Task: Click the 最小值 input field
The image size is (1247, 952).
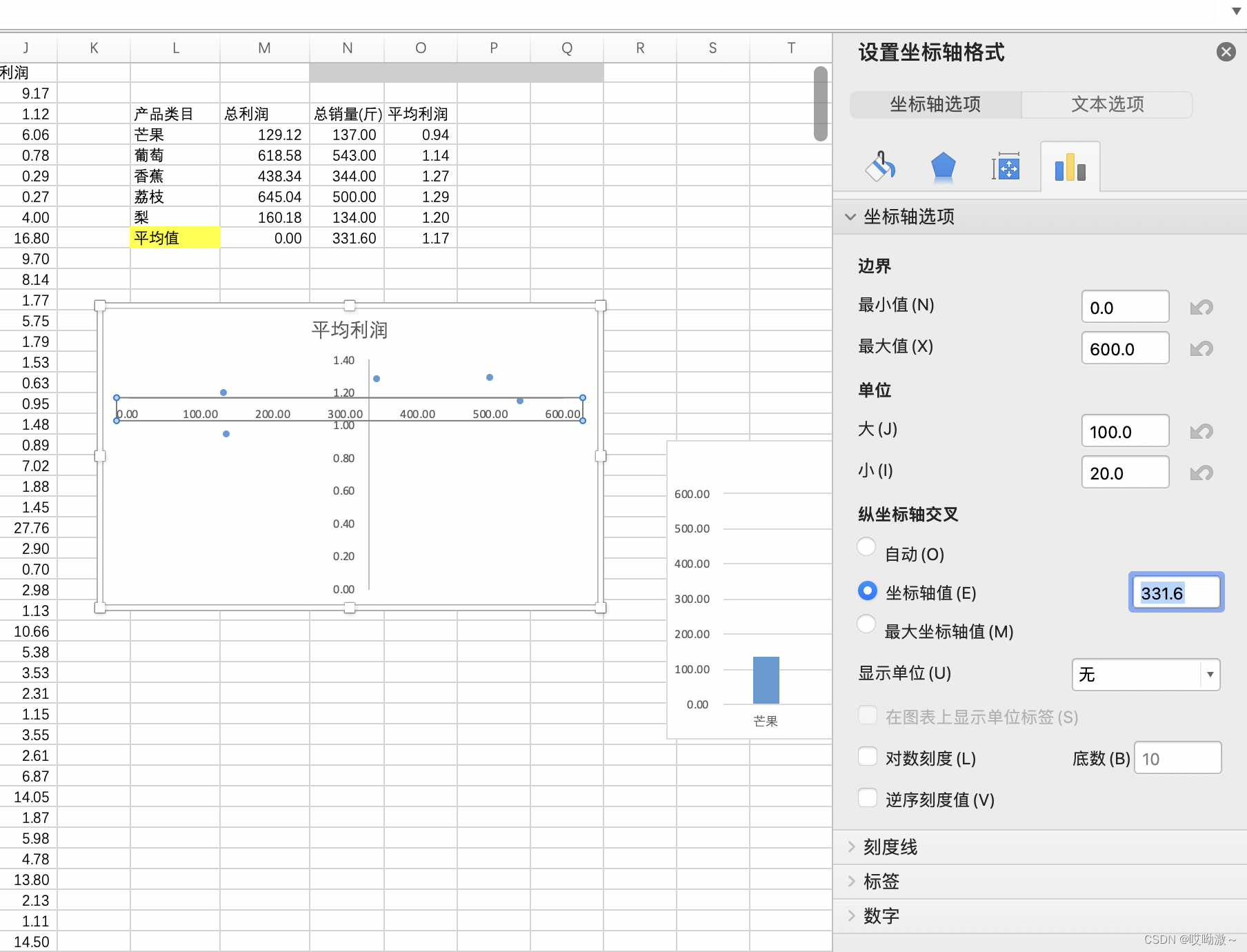Action: [x=1125, y=307]
